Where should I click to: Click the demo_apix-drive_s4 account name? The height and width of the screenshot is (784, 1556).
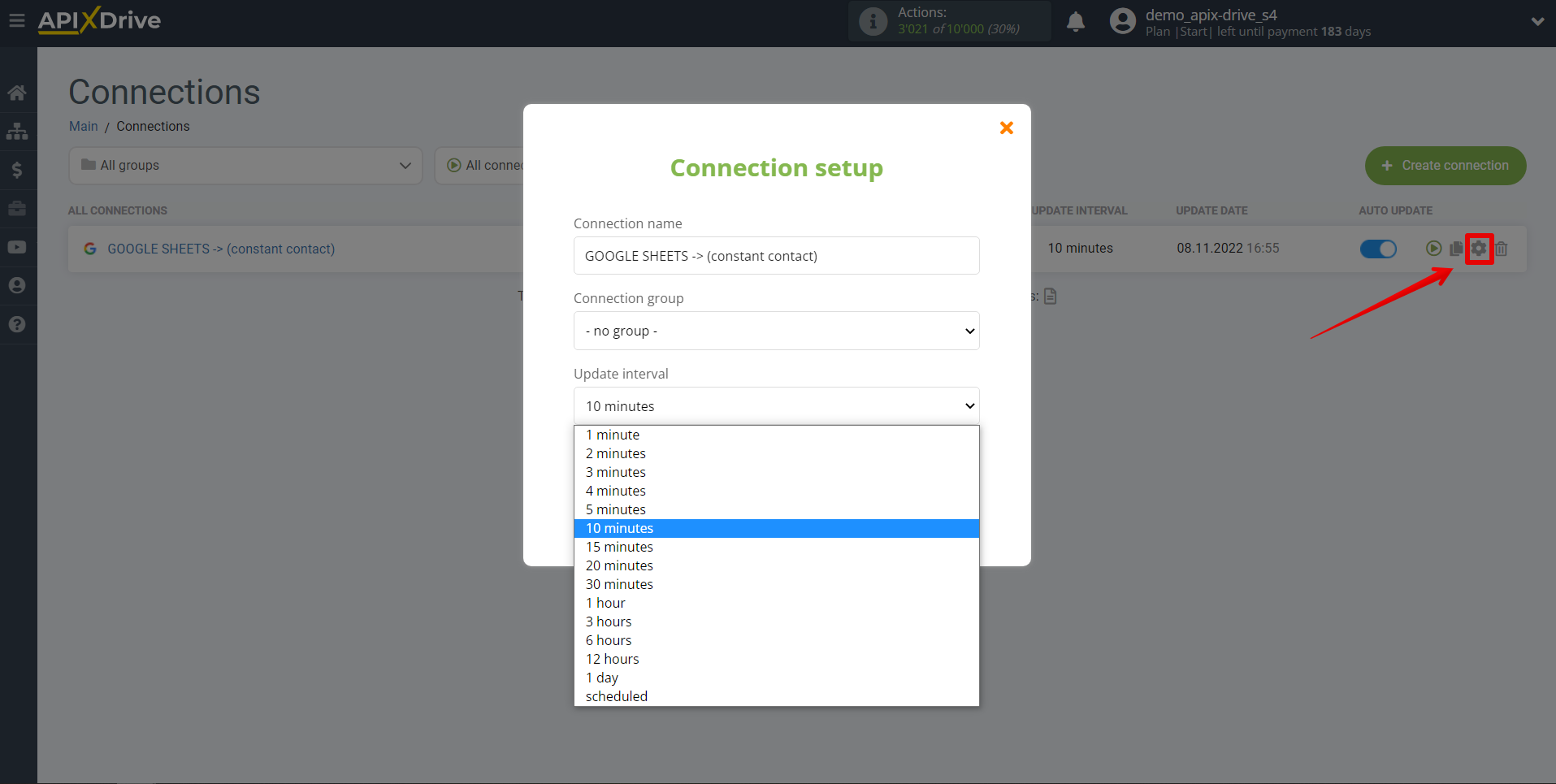pyautogui.click(x=1211, y=15)
